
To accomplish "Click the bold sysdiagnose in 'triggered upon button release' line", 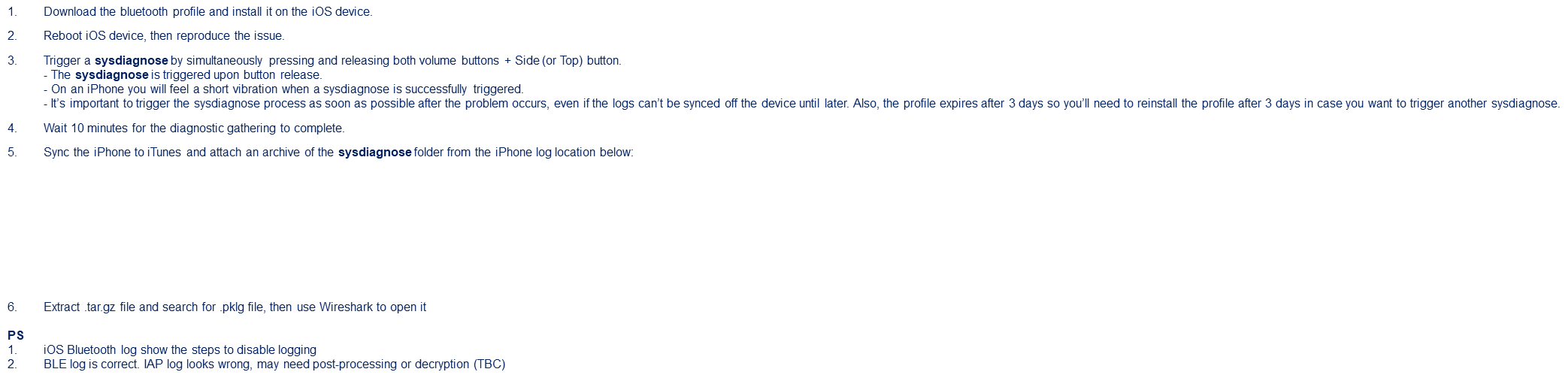I will [x=112, y=75].
